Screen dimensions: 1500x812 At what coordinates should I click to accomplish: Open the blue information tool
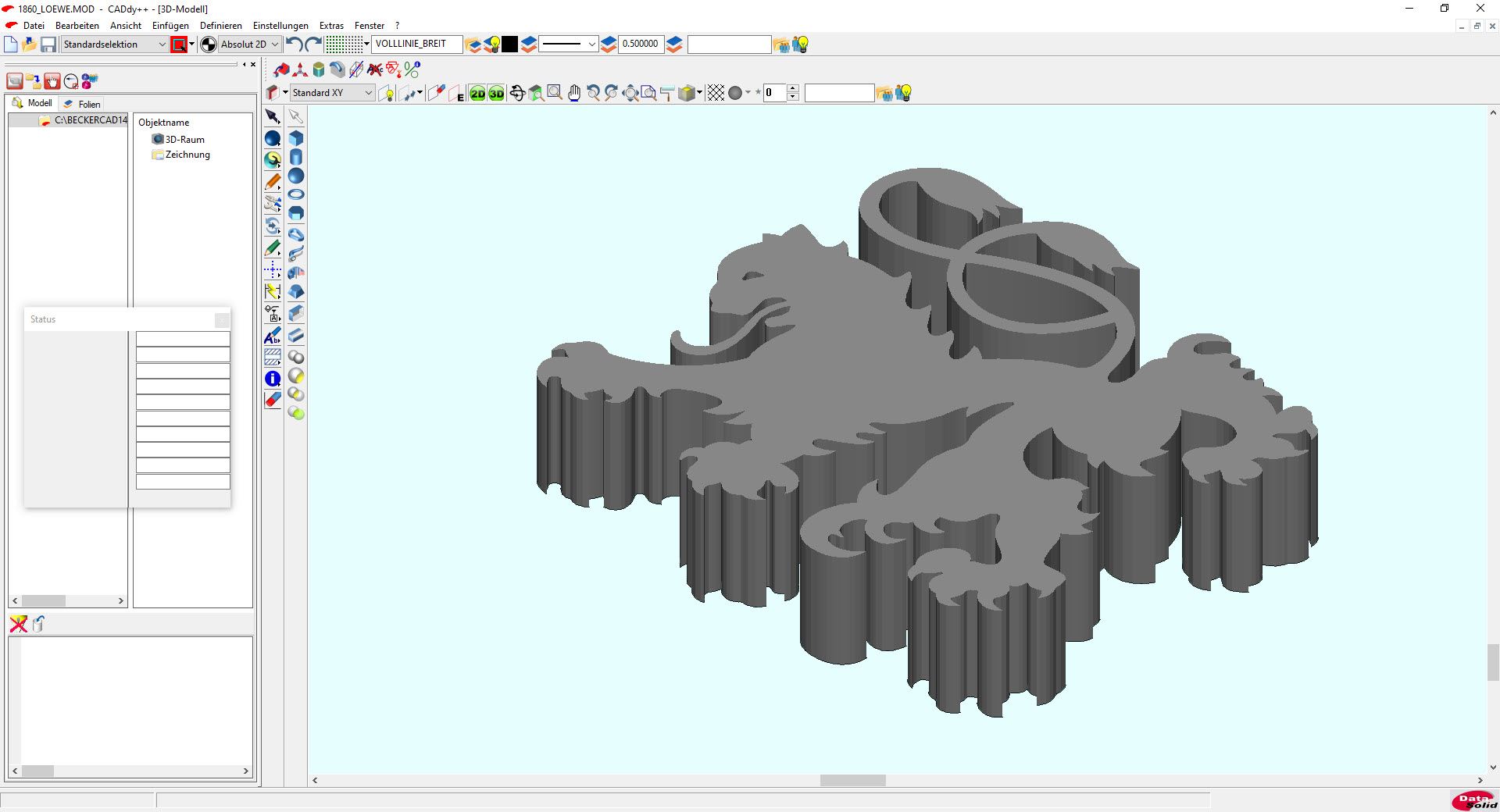coord(273,379)
